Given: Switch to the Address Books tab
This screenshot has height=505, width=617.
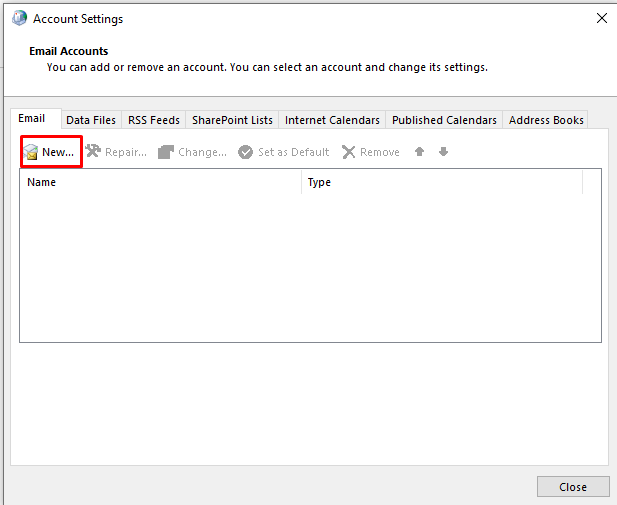Looking at the screenshot, I should click(546, 120).
